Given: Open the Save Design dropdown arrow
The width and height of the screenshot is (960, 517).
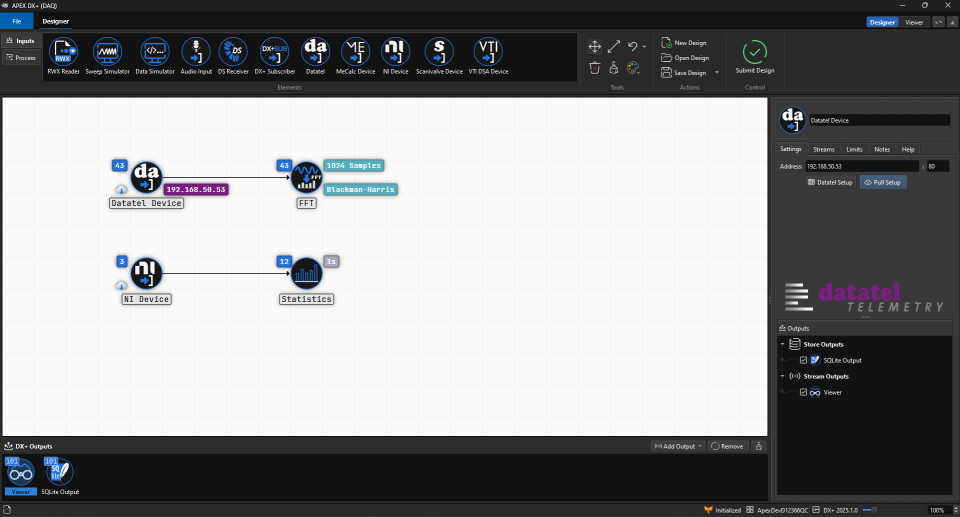Looking at the screenshot, I should click(x=717, y=73).
